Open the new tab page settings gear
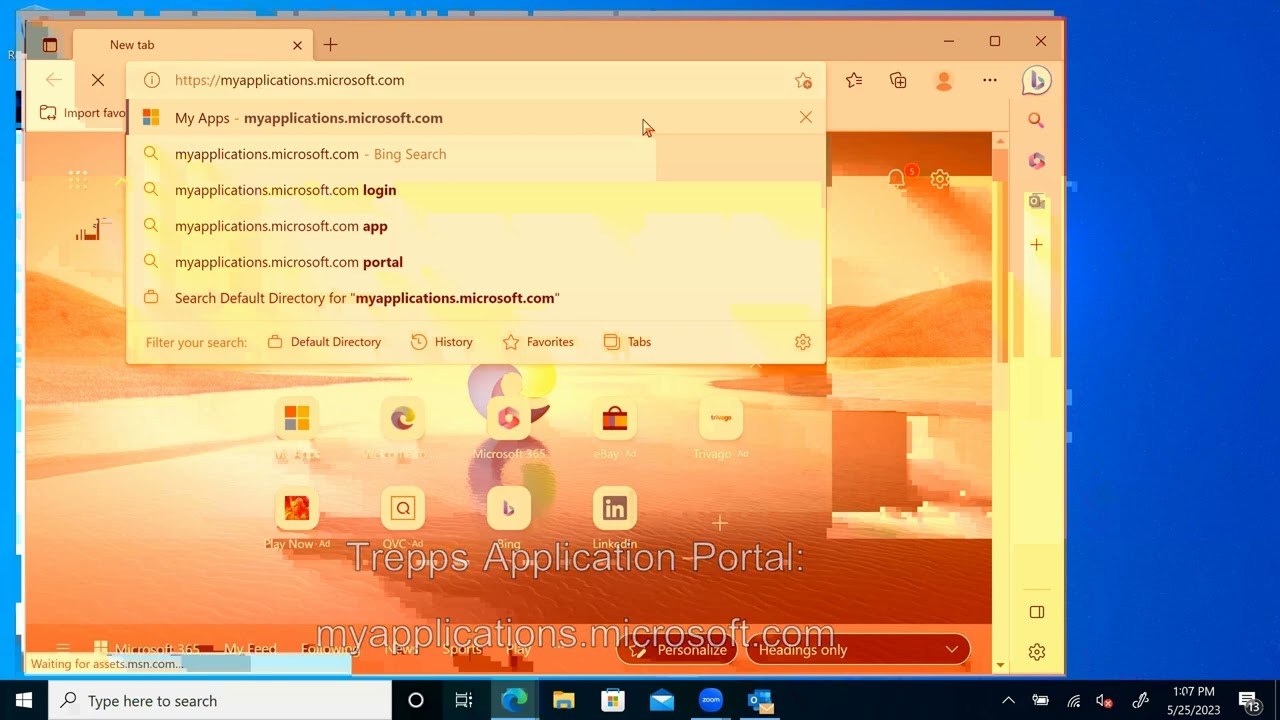This screenshot has height=720, width=1280. coord(940,179)
